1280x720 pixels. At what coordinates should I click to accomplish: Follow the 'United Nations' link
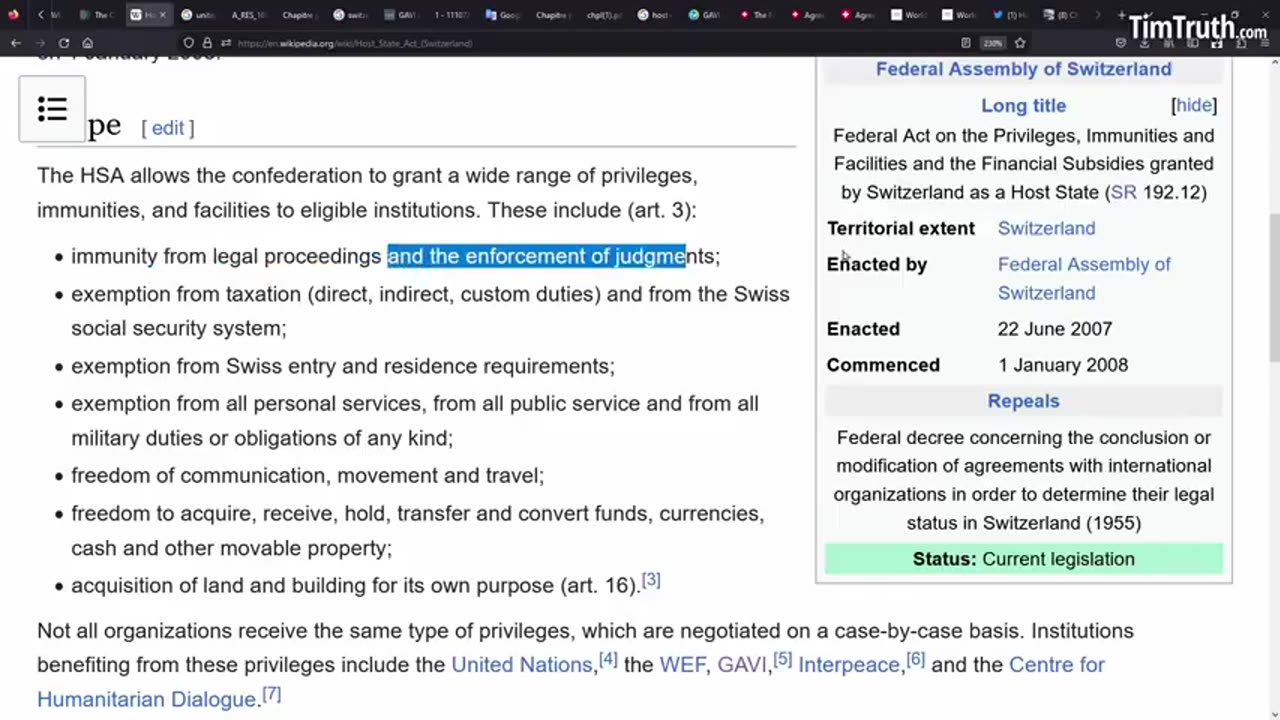522,665
